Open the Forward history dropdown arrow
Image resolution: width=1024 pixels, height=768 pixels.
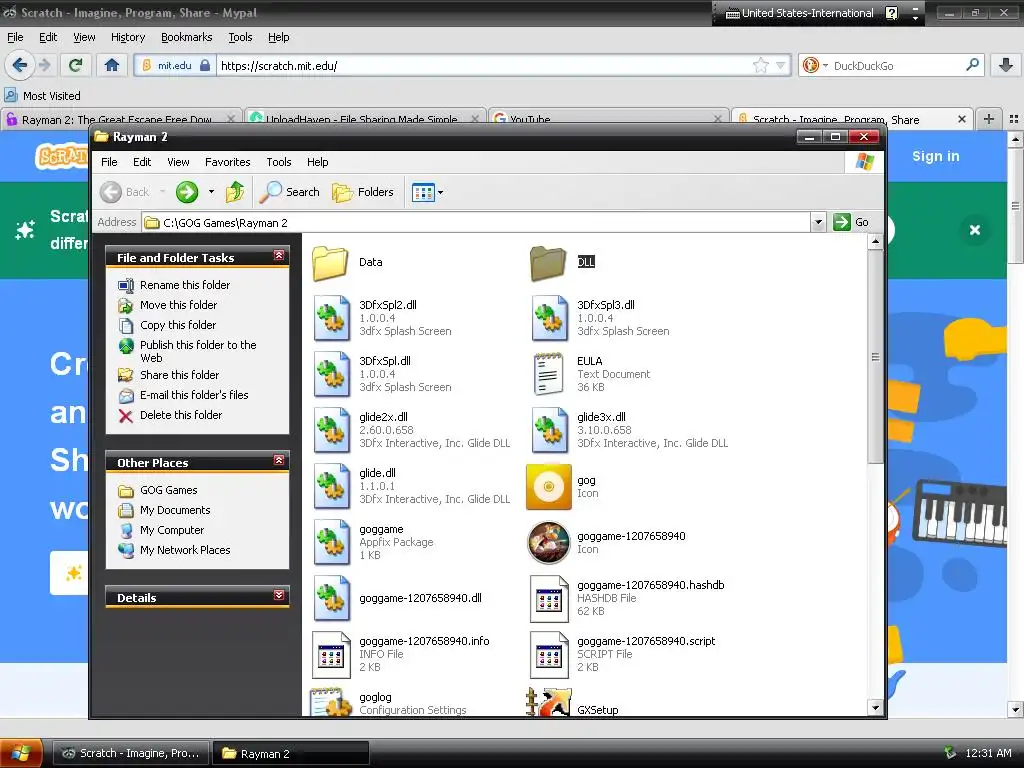pyautogui.click(x=211, y=192)
